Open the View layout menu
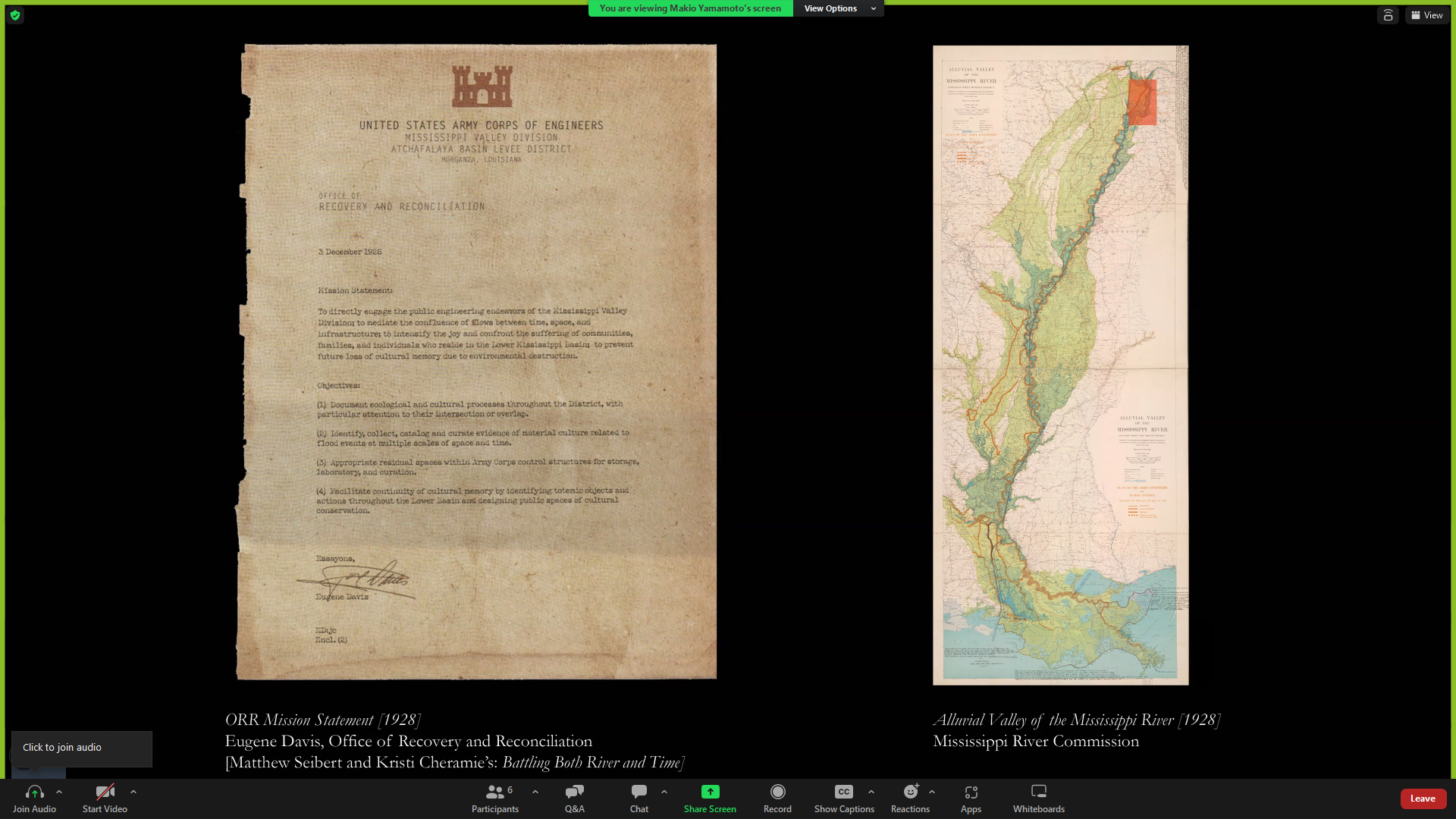Screen dimensions: 1456x819 1427,15
